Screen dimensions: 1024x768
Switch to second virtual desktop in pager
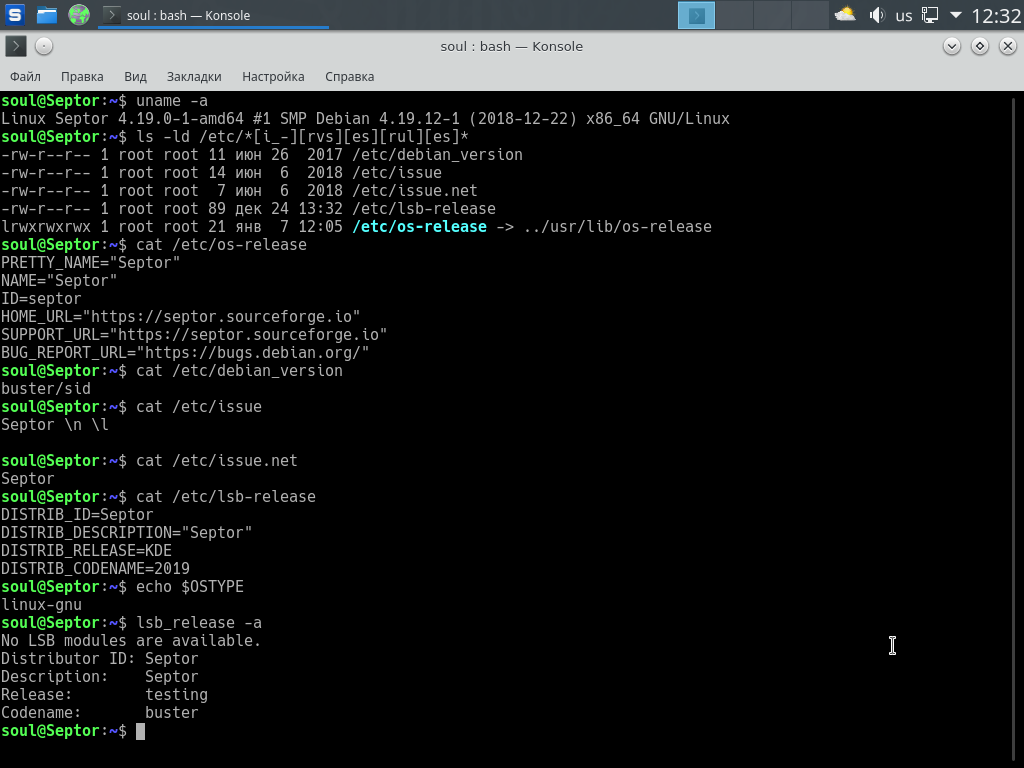pos(734,15)
